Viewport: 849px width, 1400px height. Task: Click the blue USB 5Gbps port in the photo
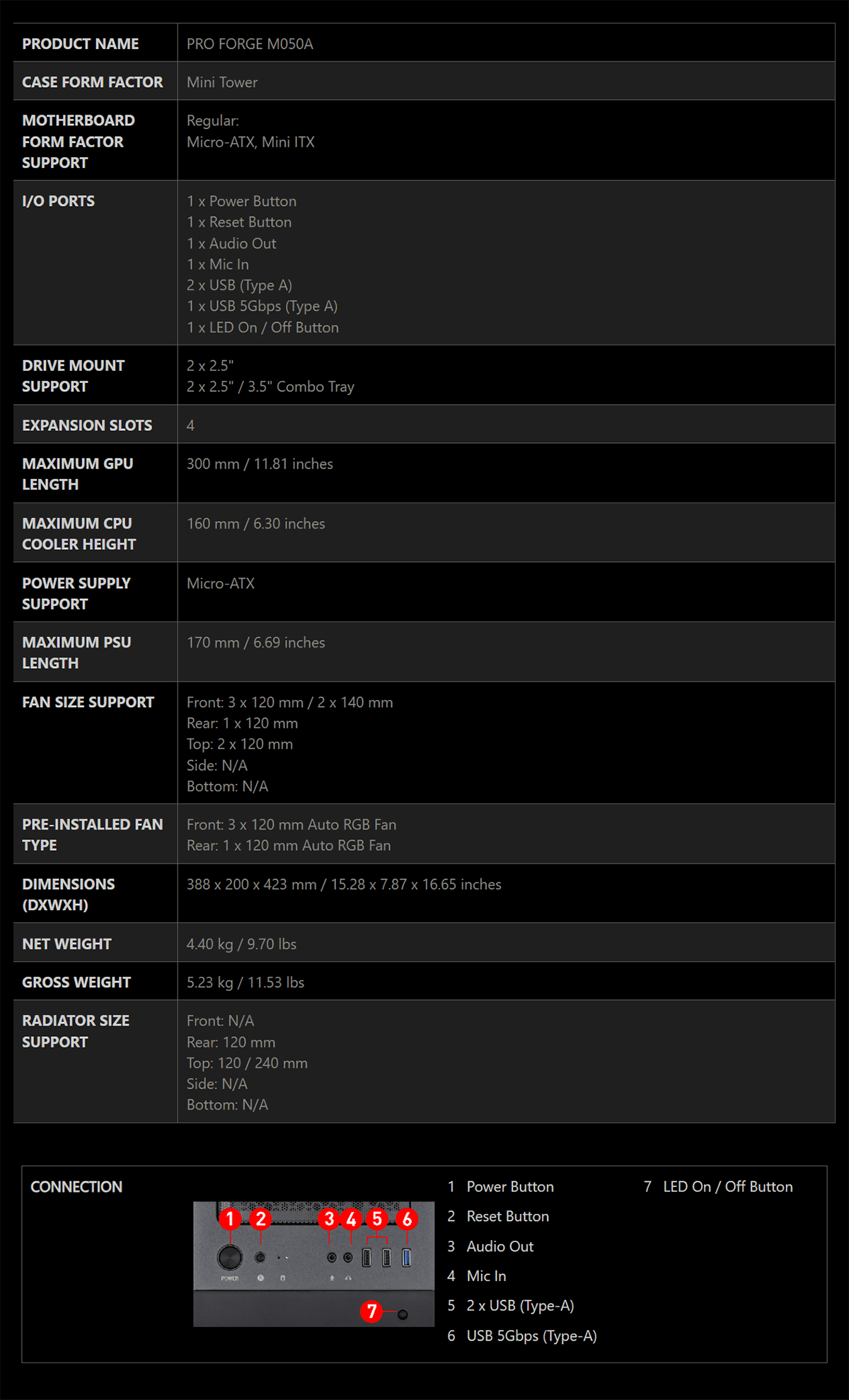[x=406, y=1258]
